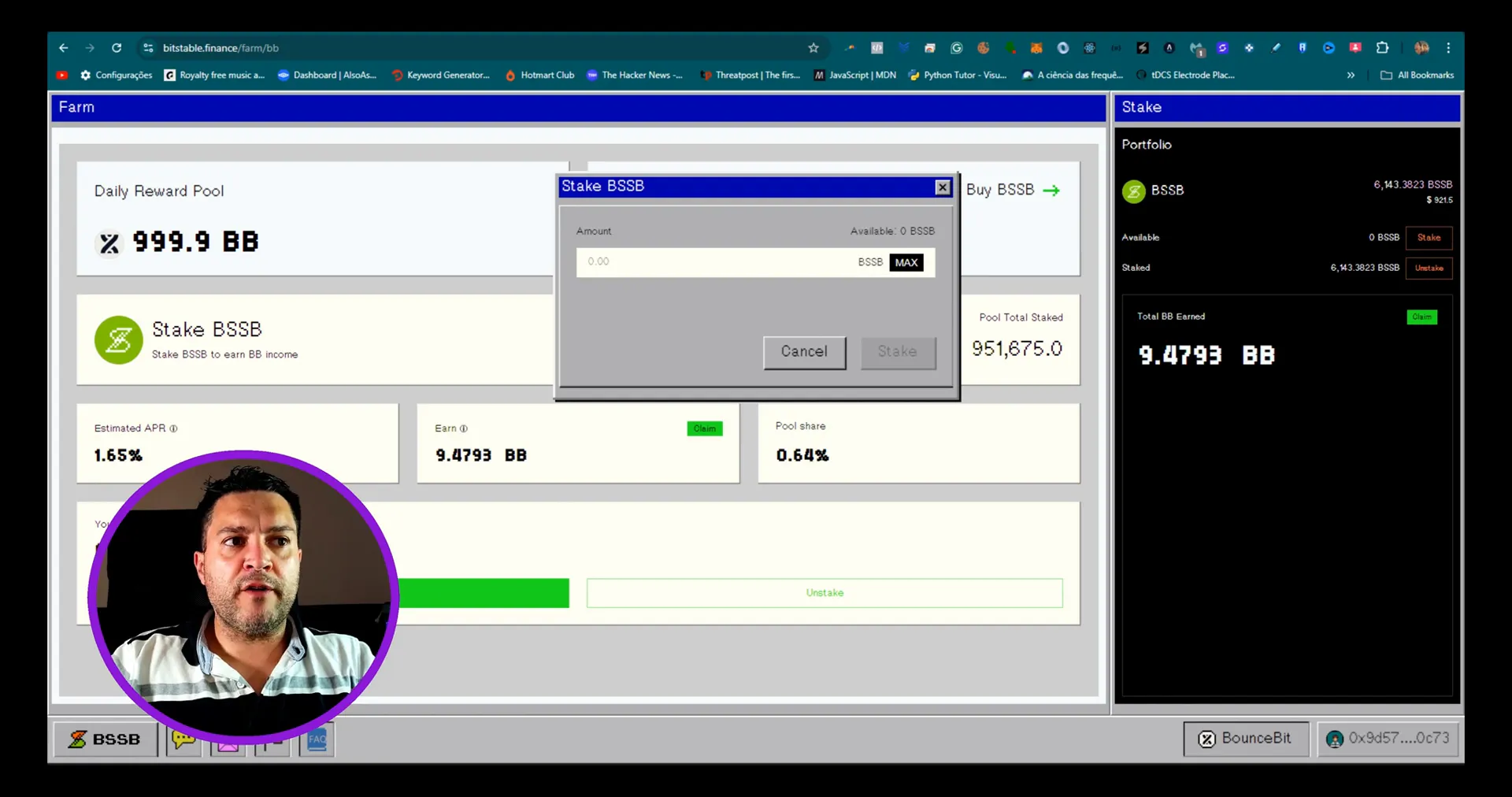The height and width of the screenshot is (797, 1512).
Task: Claim earned BB in the Earn card
Action: 705,428
